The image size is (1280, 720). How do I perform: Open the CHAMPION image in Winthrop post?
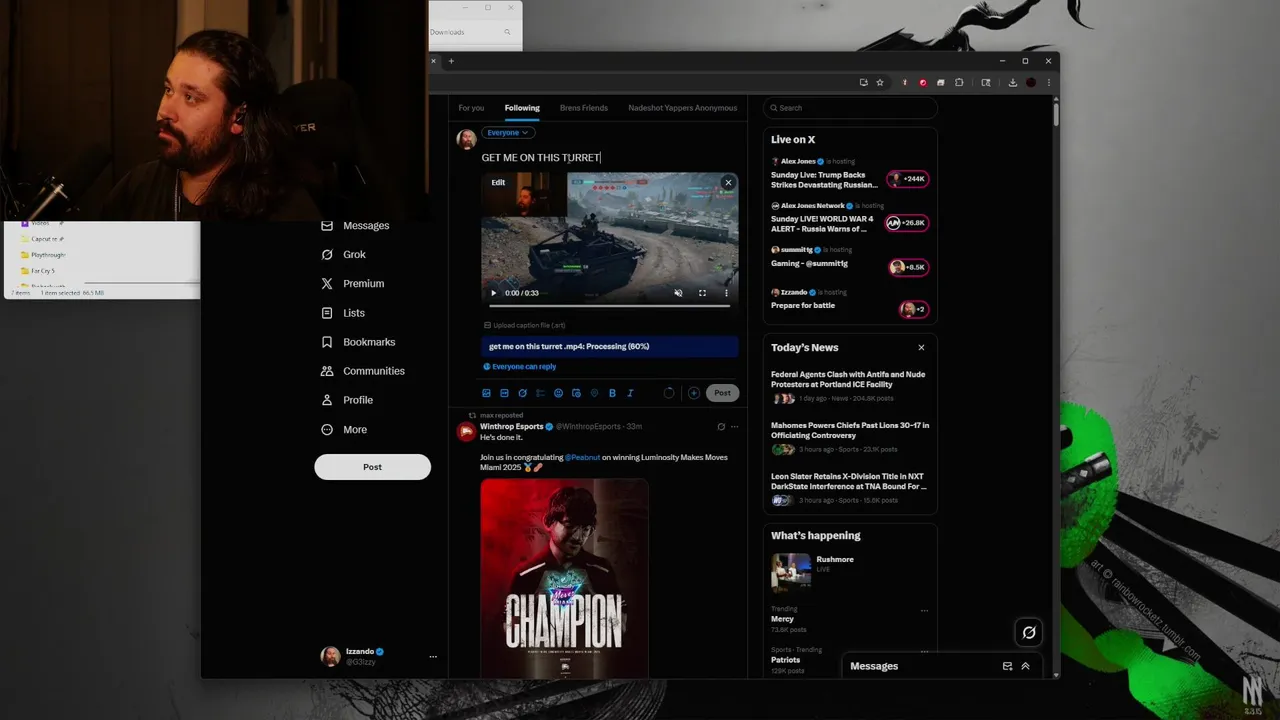point(564,579)
